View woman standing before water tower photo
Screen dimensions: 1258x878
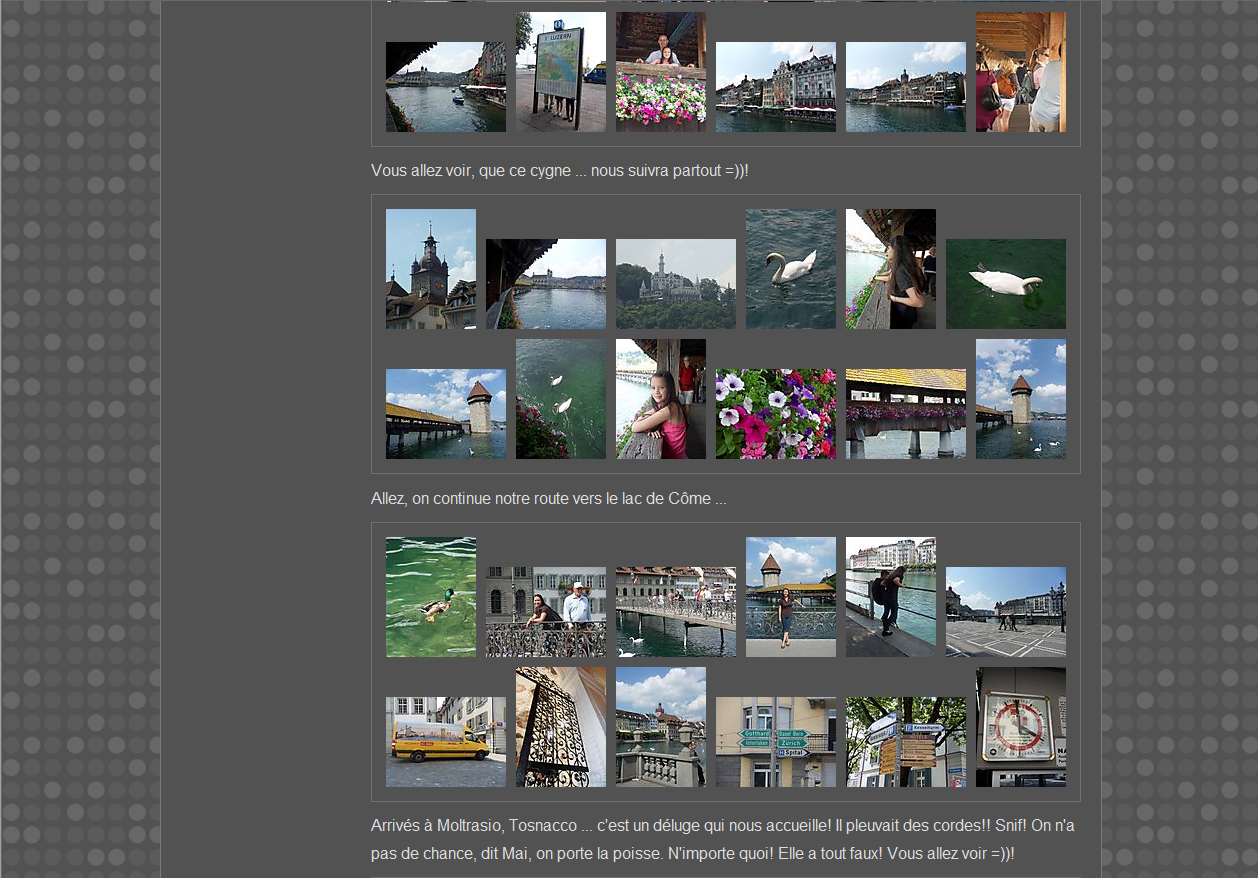790,597
